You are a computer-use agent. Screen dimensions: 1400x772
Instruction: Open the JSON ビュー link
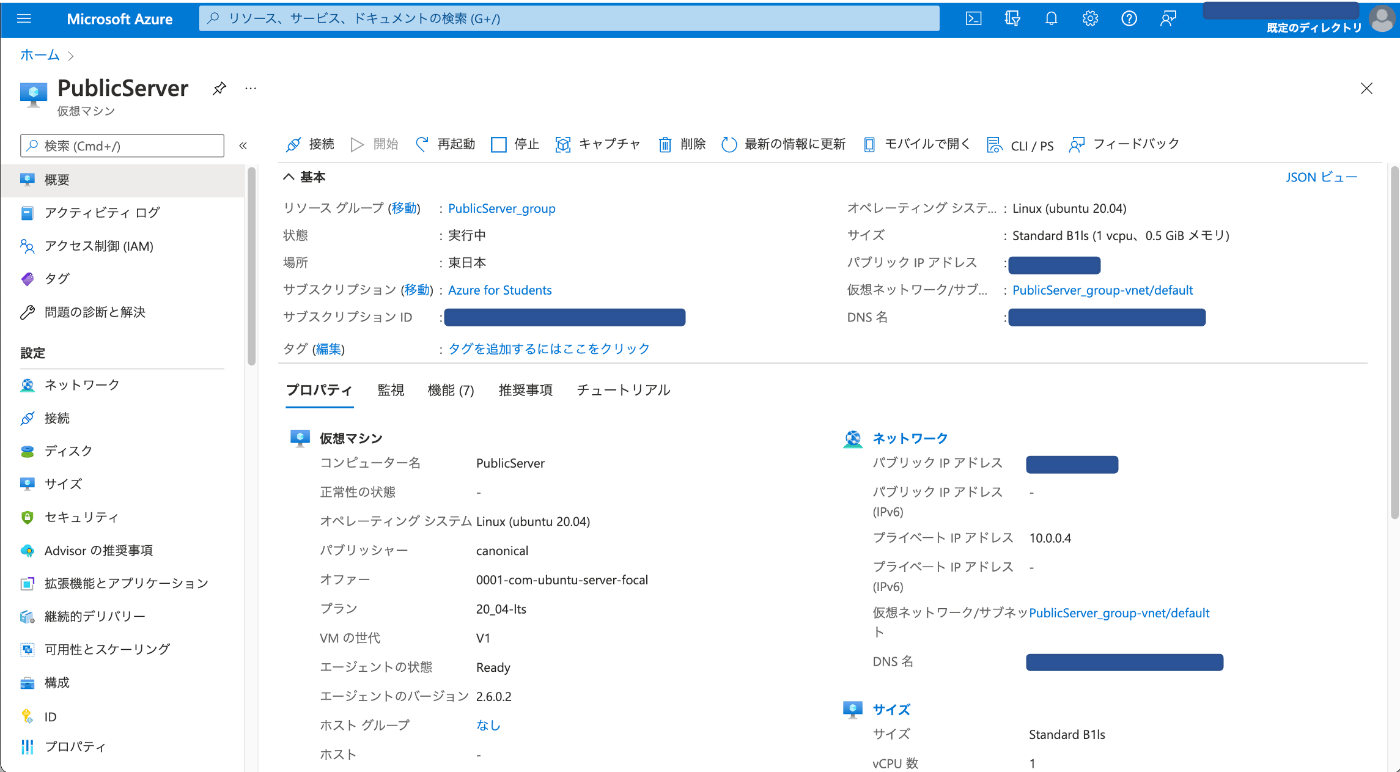point(1322,177)
